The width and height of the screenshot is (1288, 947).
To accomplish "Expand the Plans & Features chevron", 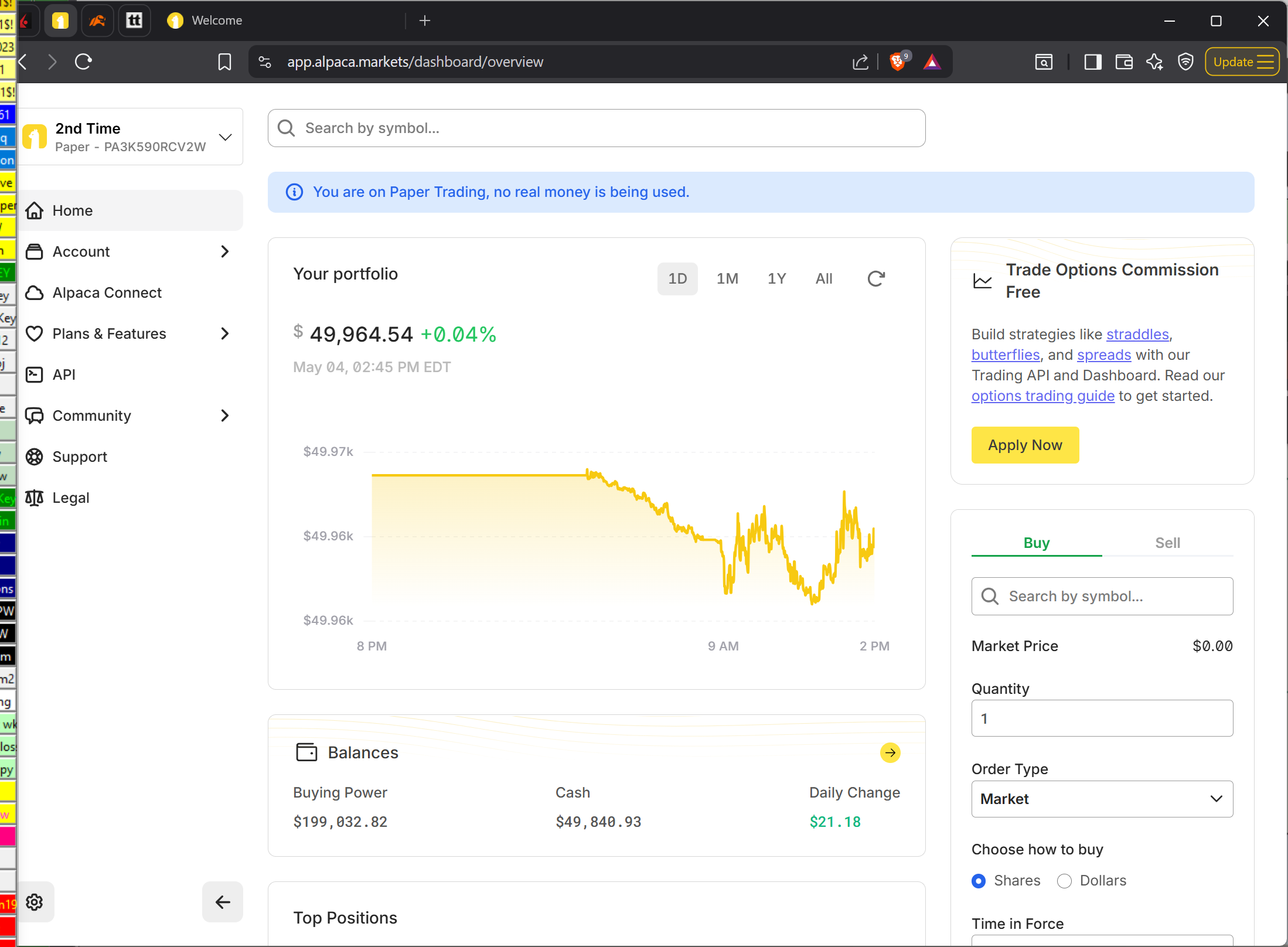I will coord(225,333).
